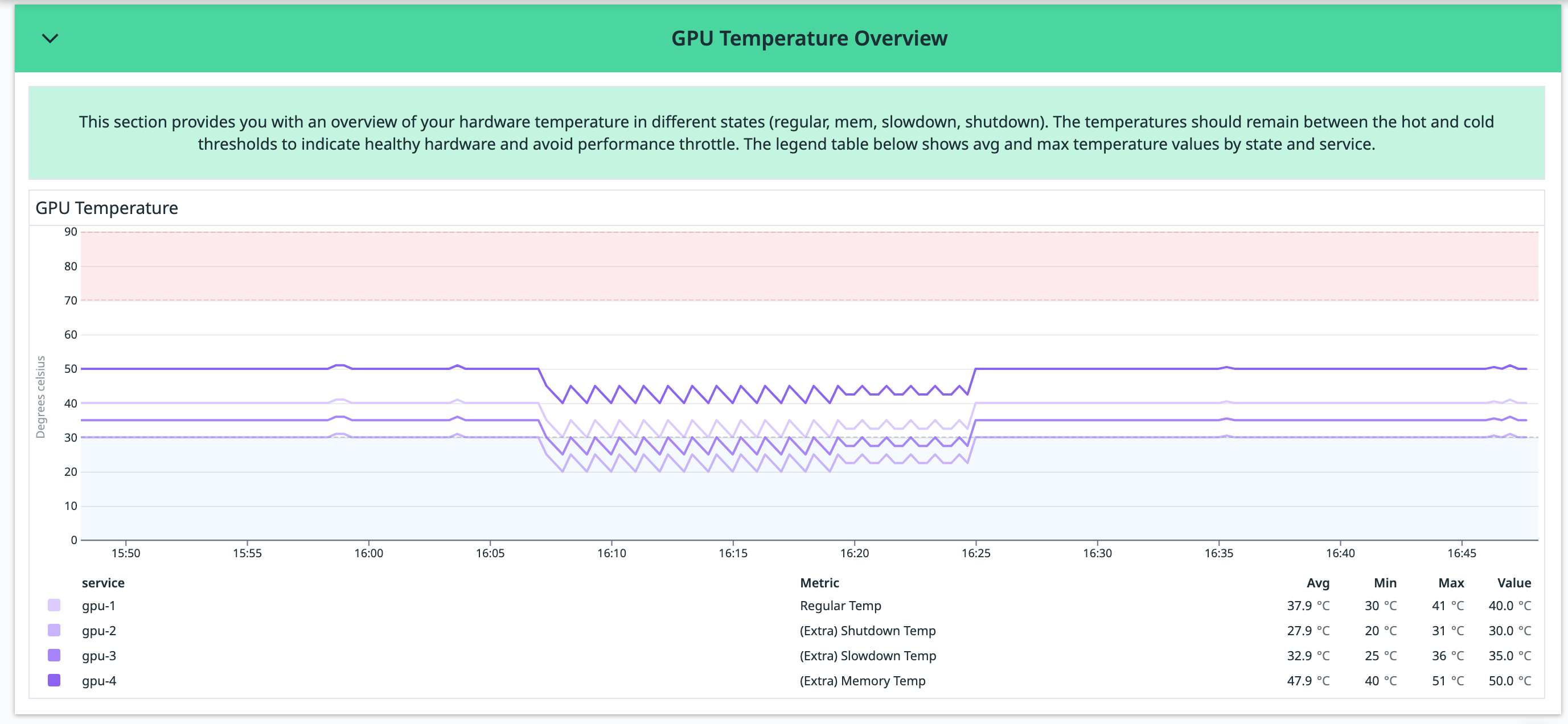This screenshot has width=1568, height=724.
Task: Click the Metric column header
Action: [819, 582]
